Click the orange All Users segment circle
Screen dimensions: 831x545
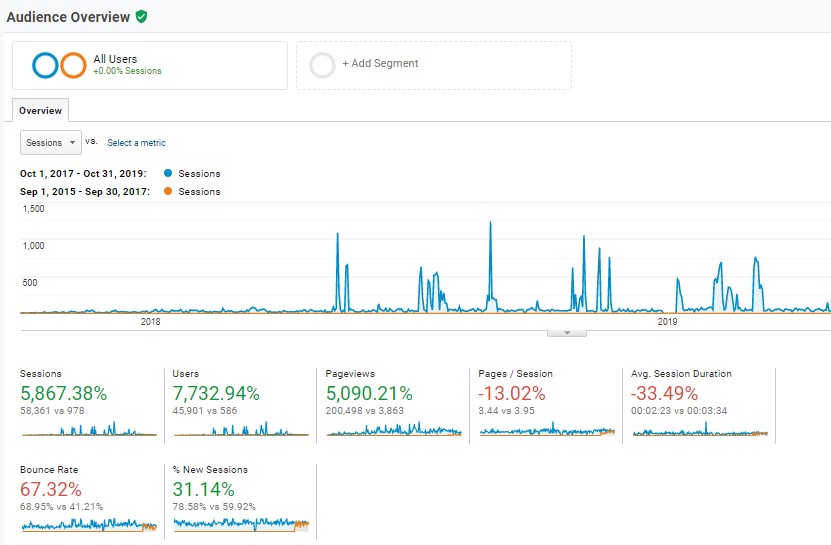click(73, 65)
